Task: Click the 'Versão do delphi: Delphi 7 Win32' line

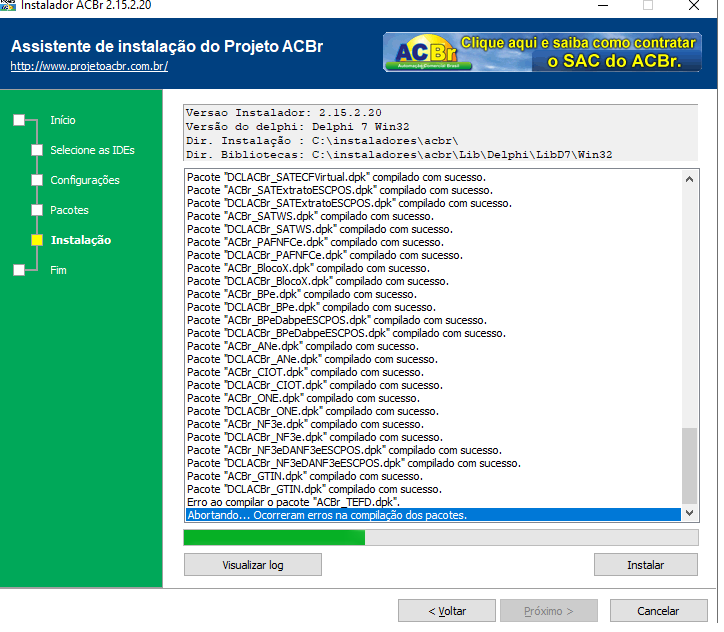Action: pyautogui.click(x=297, y=126)
